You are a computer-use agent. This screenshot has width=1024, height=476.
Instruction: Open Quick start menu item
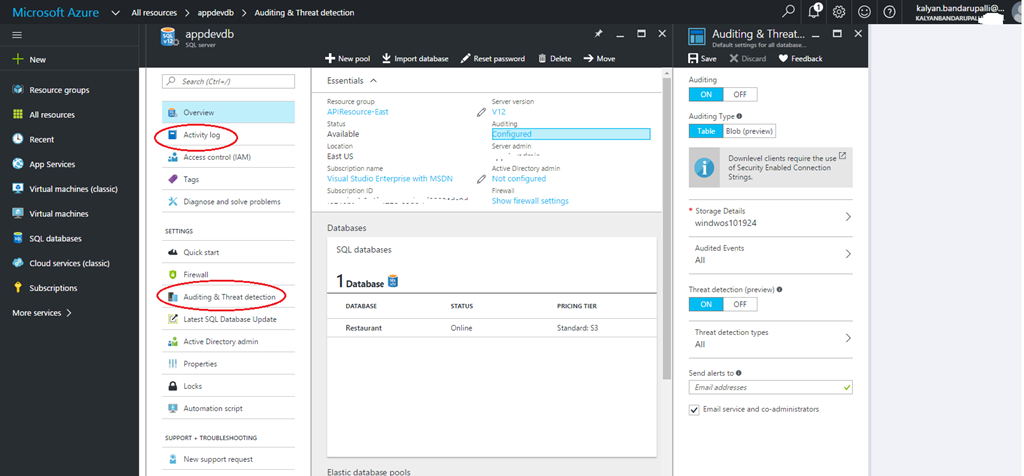click(x=229, y=253)
